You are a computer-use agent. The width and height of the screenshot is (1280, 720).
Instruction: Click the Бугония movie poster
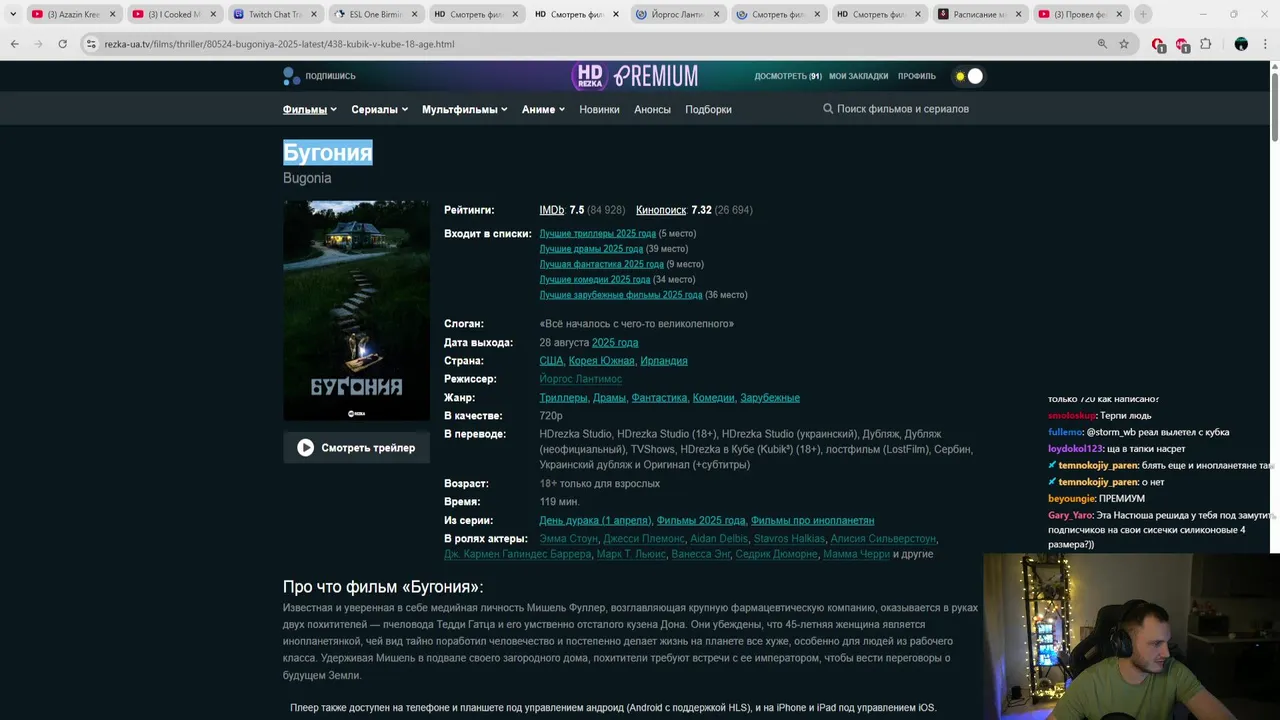[356, 310]
